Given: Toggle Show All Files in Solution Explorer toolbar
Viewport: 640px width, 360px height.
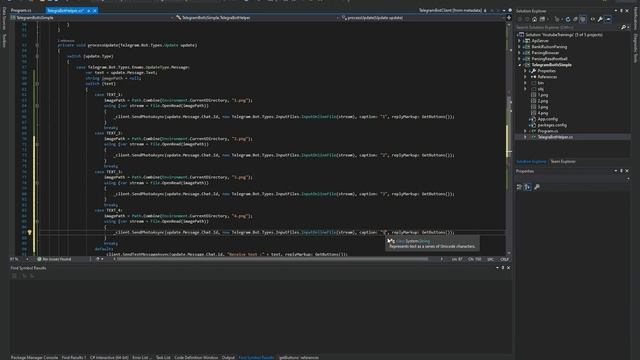Looking at the screenshot, I should point(583,19).
